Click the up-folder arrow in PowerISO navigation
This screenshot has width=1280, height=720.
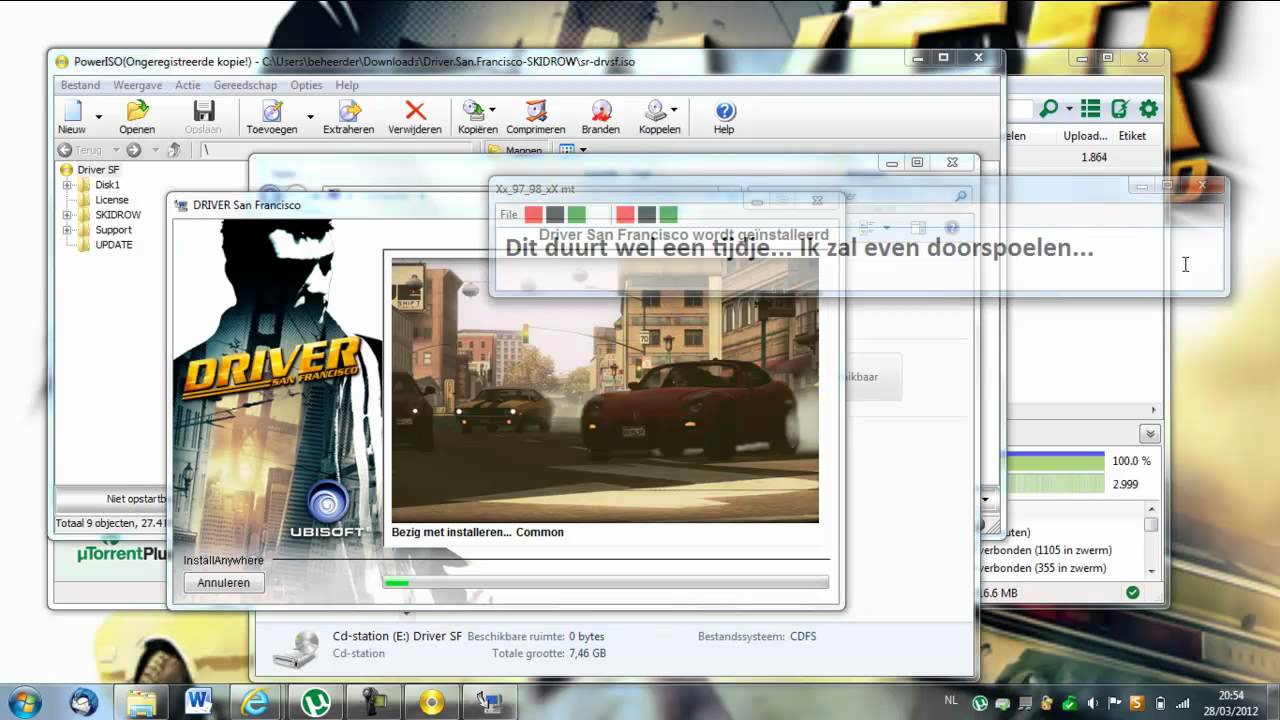174,150
